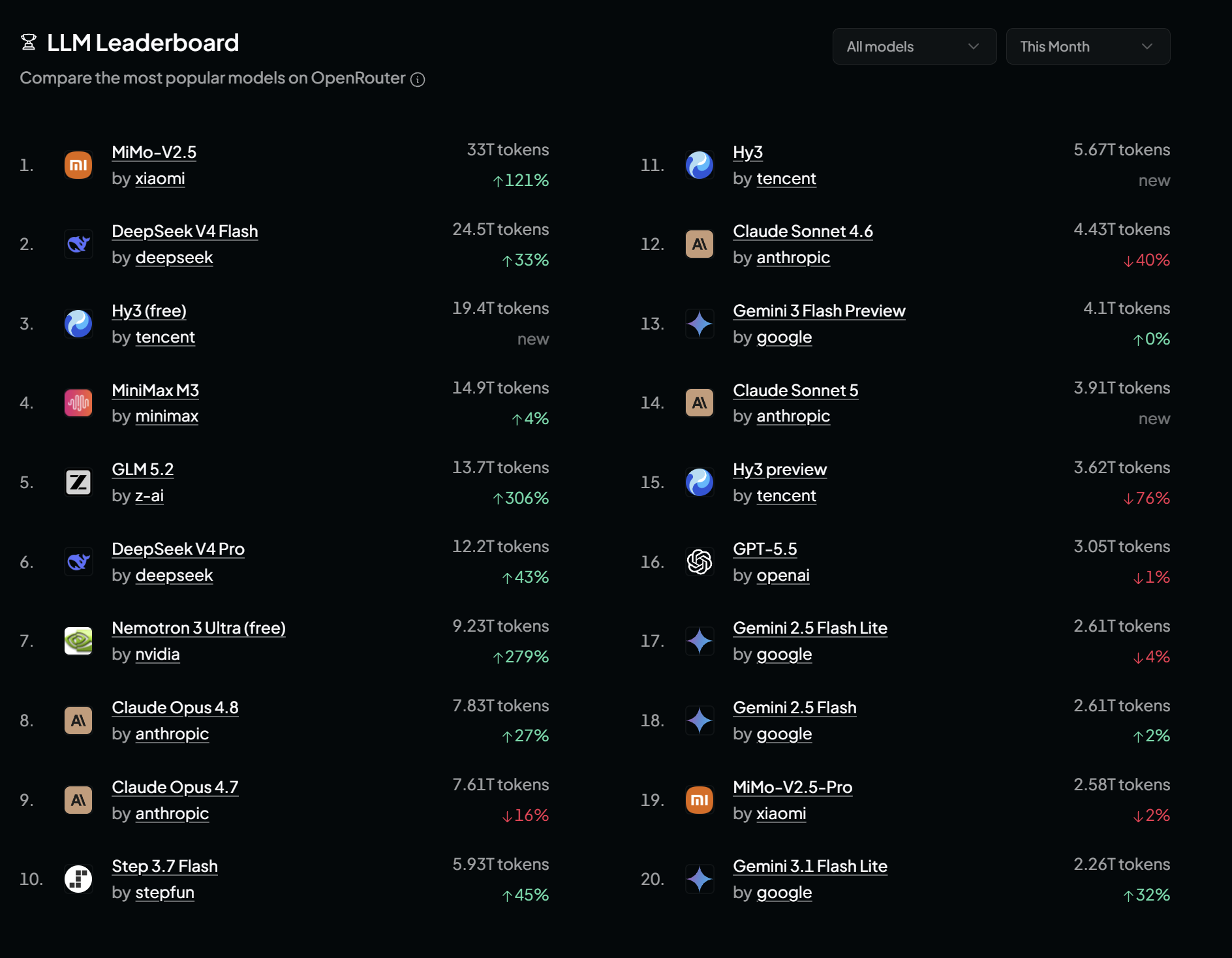Click the Gemini star beside Gemini 2.5 Flash

[x=700, y=720]
